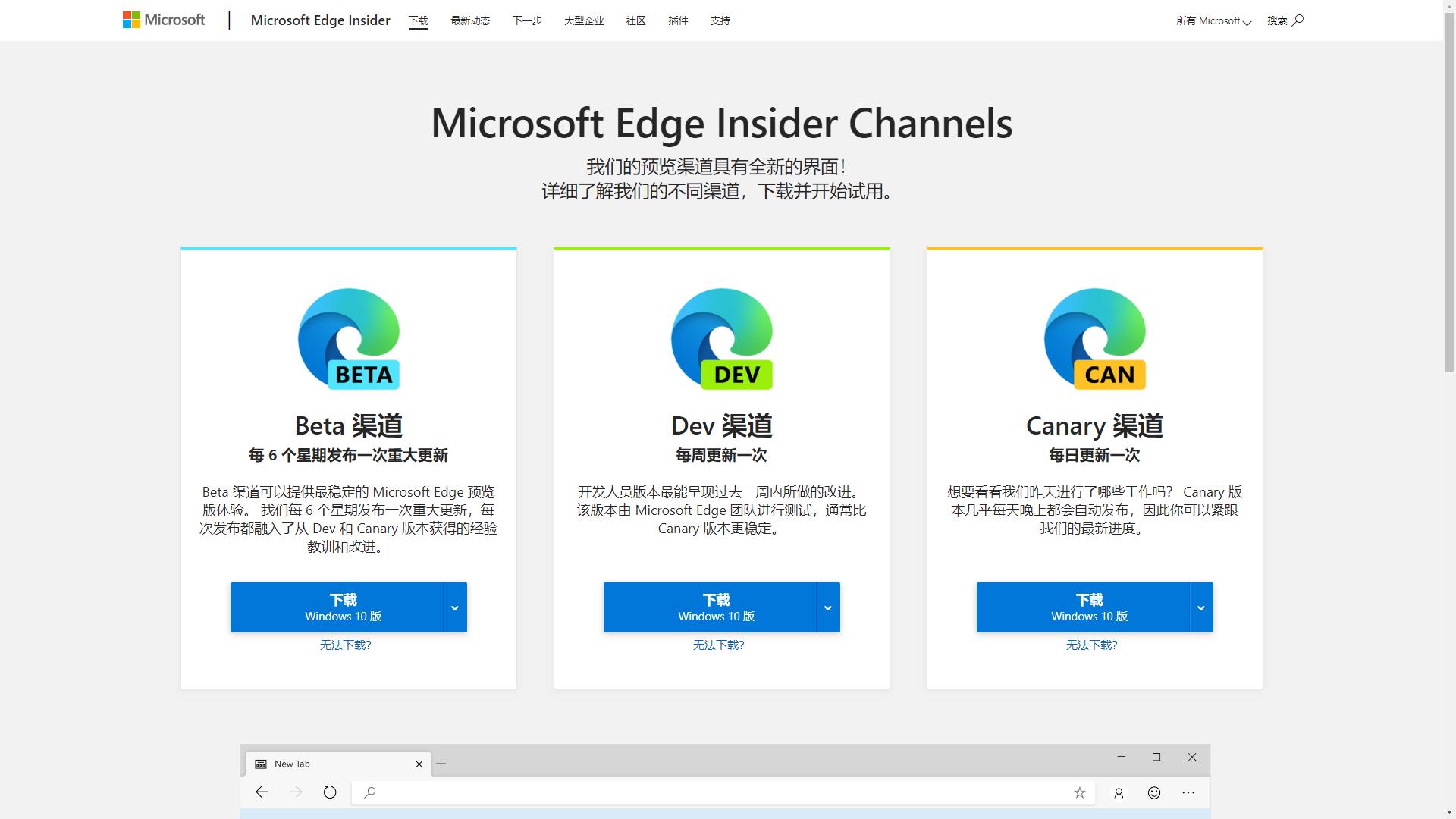Click the New Tab tab in the mockup
Image resolution: width=1456 pixels, height=819 pixels.
tap(292, 764)
